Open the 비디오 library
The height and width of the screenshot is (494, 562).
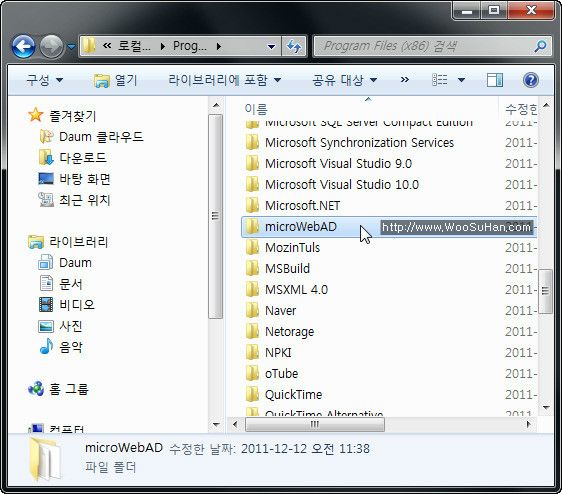67,305
